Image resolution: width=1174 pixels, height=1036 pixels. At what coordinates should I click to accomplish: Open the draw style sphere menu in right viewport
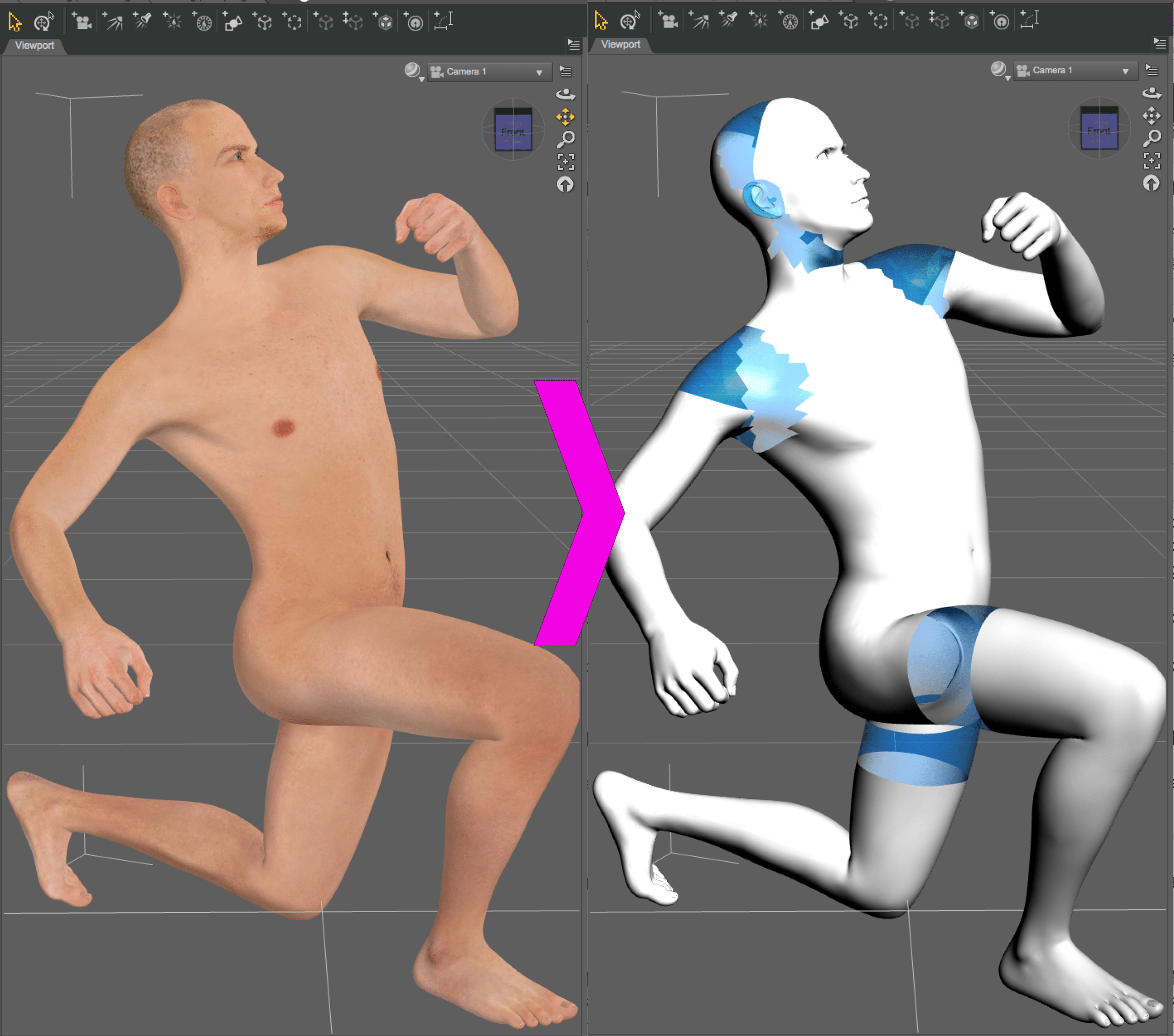click(x=999, y=70)
